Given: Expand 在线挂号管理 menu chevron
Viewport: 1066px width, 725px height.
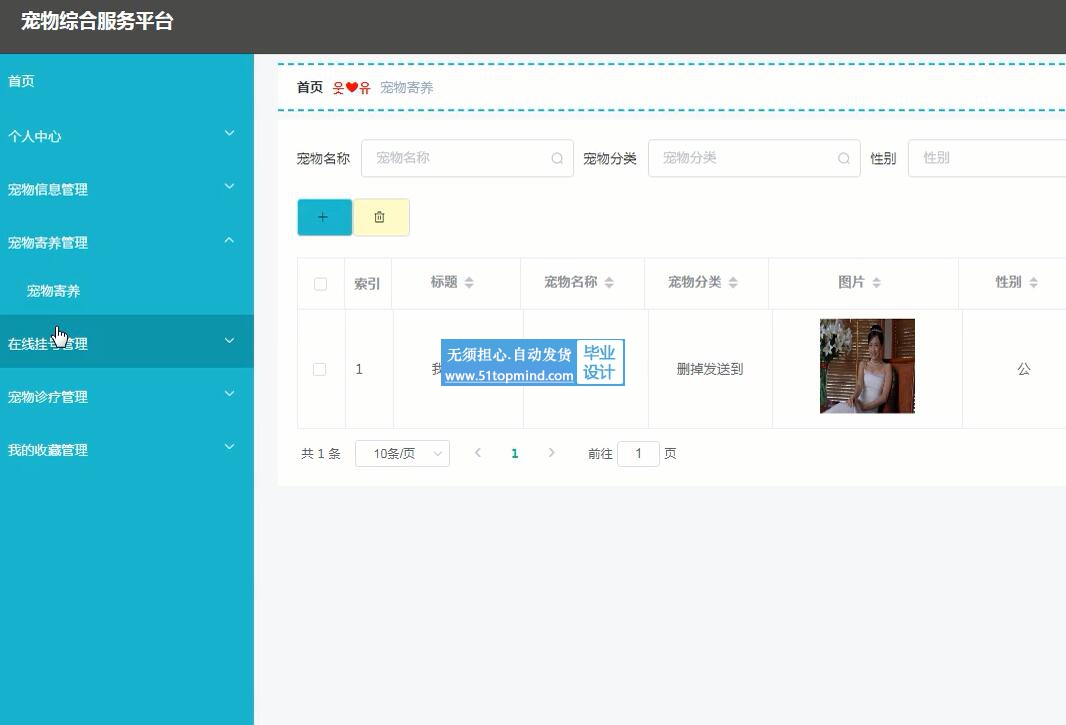Looking at the screenshot, I should (x=230, y=340).
